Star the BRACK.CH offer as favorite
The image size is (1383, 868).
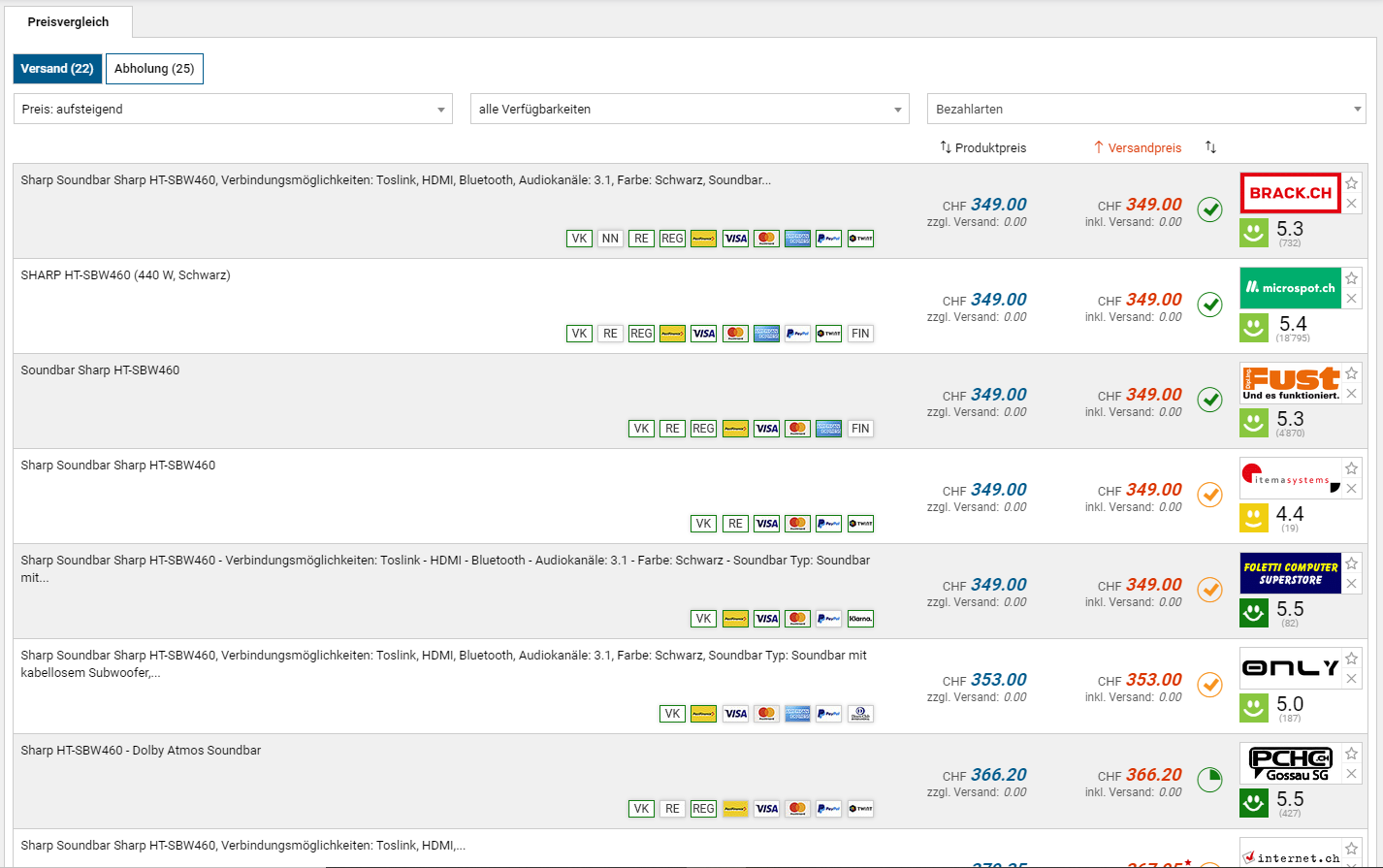point(1351,183)
